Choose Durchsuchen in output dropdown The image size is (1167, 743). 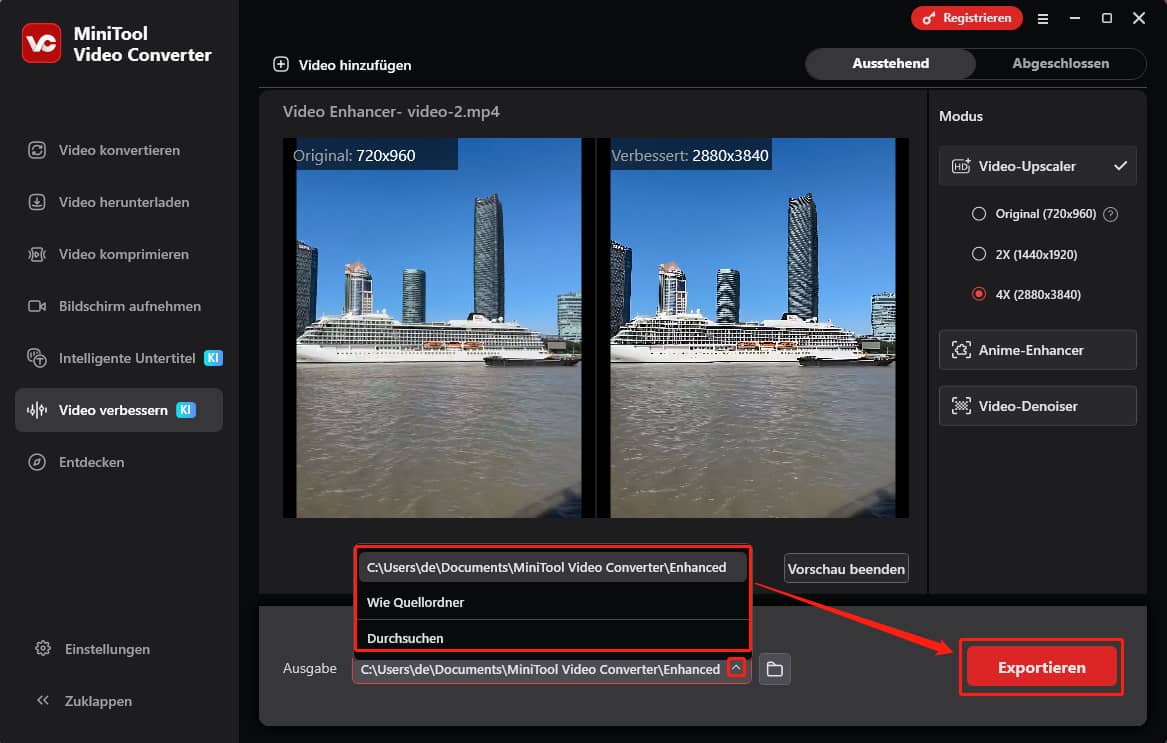pyautogui.click(x=552, y=637)
